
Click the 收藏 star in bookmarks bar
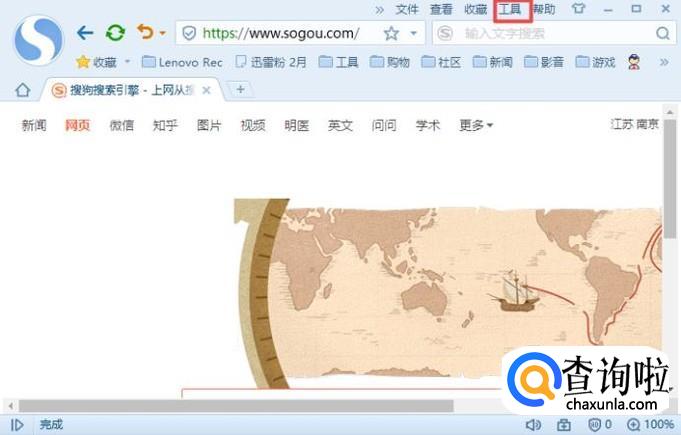[x=96, y=63]
